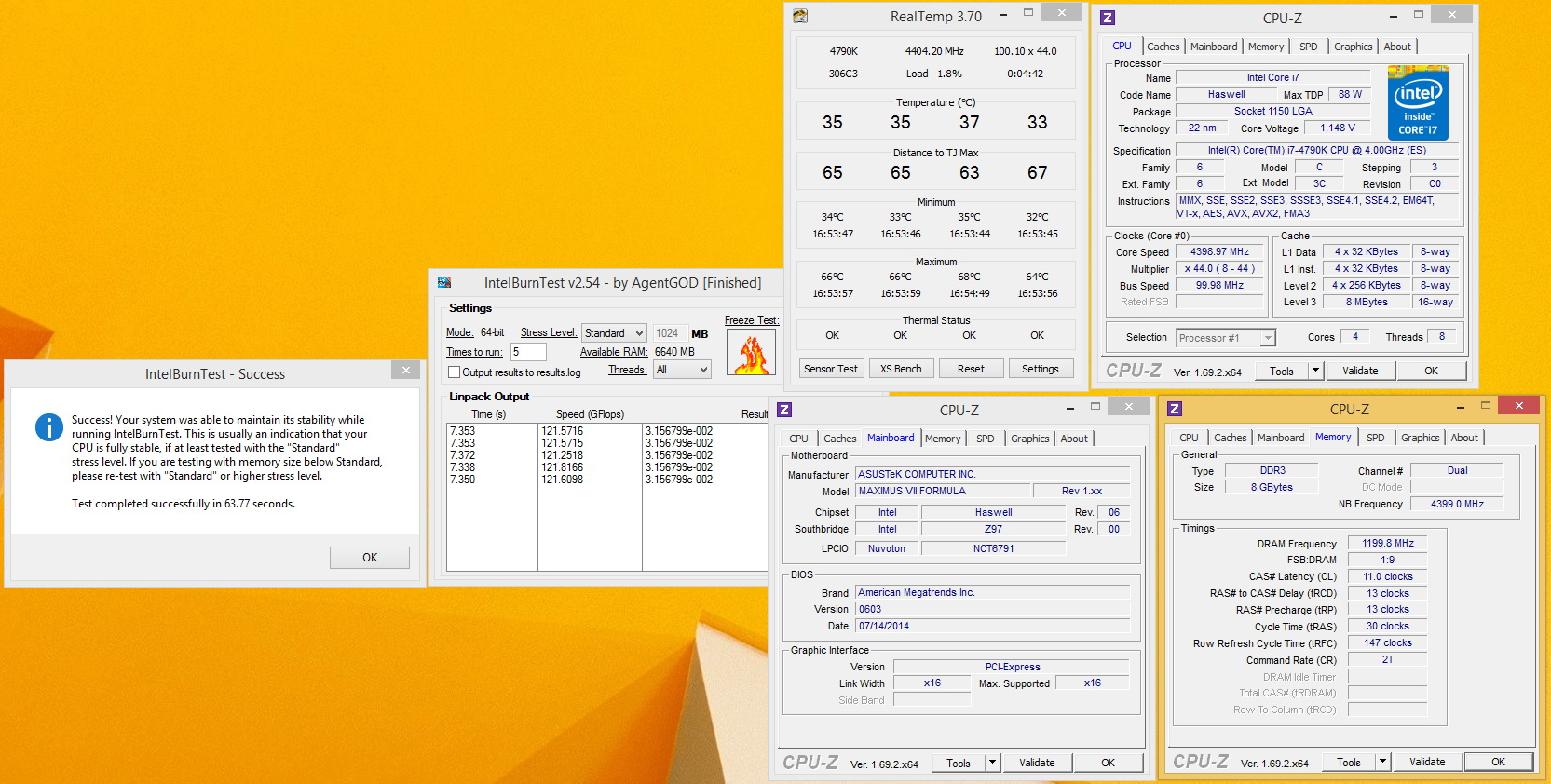Open the Threads dropdown set to All
Screen dimensions: 1551x784
682,370
